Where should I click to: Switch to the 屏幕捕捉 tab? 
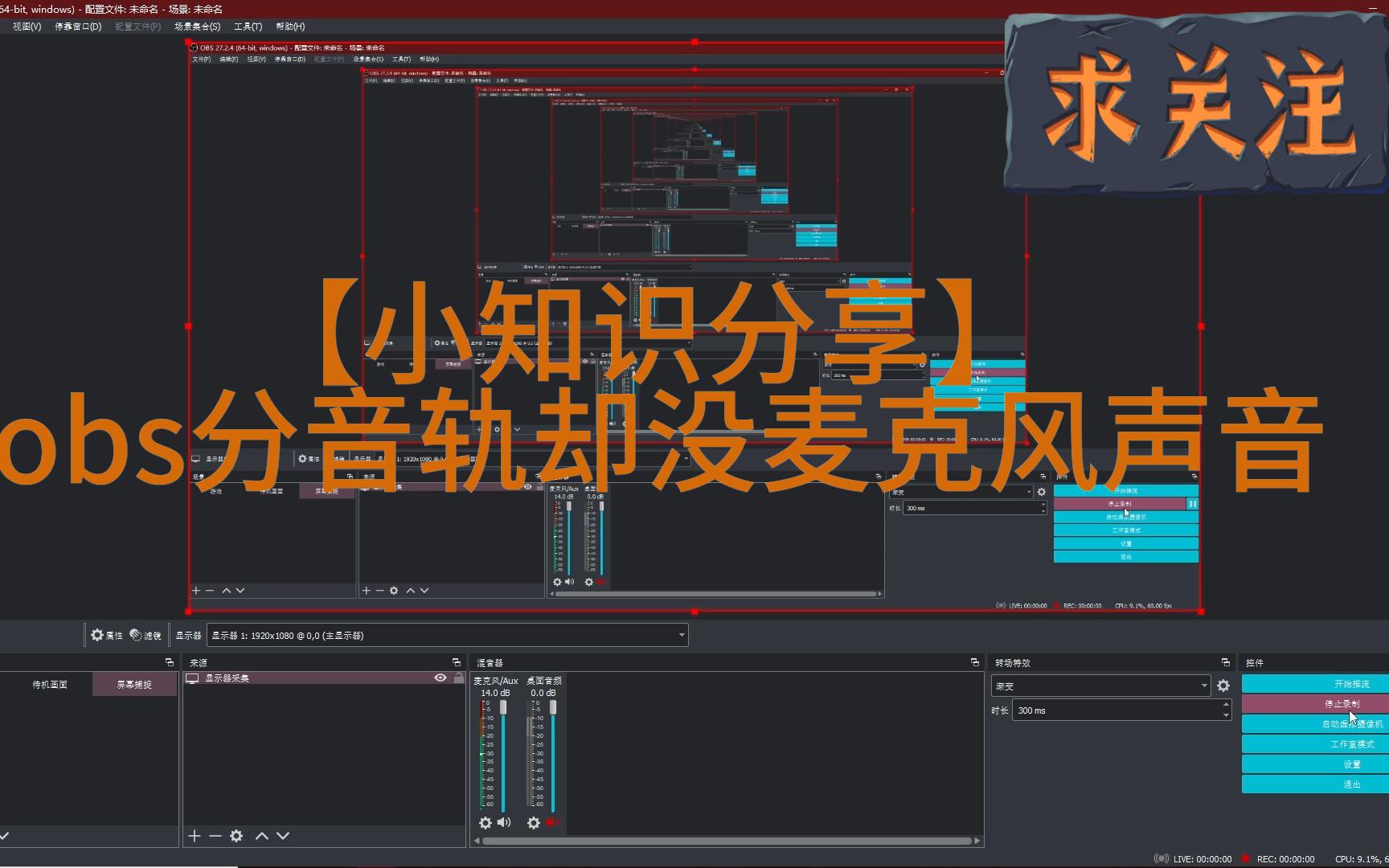click(x=135, y=684)
